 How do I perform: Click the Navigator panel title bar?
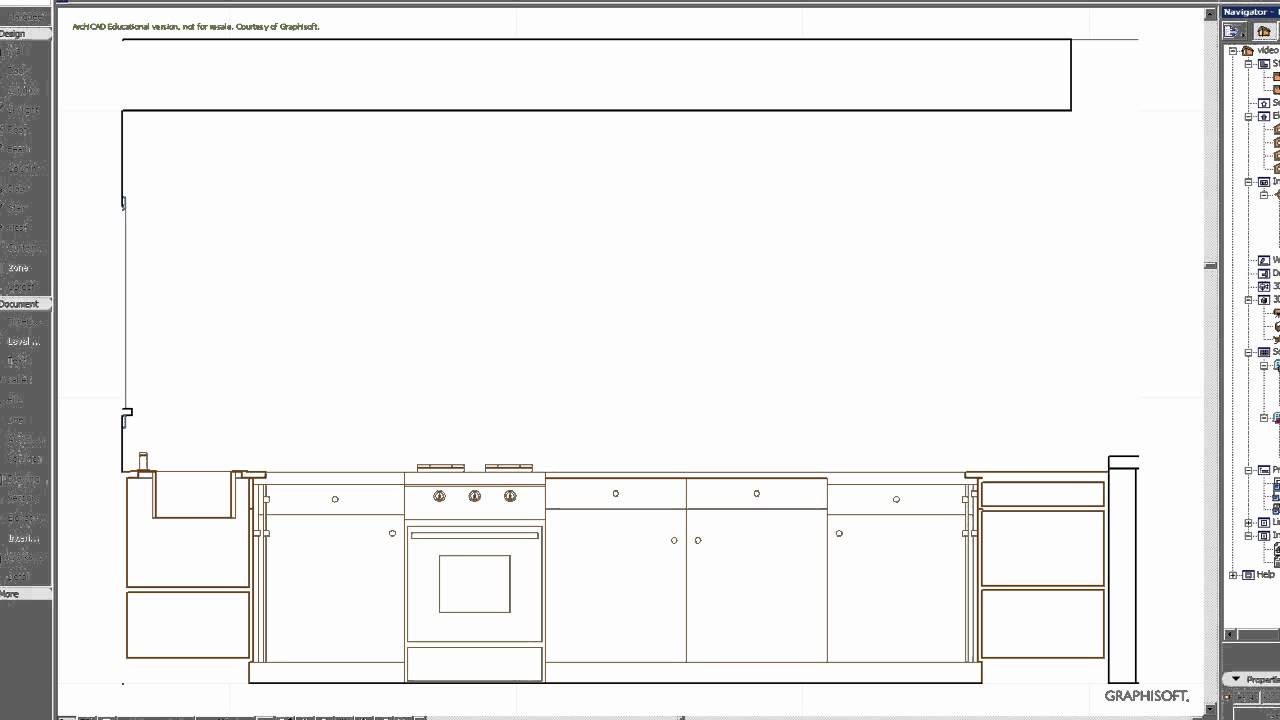[x=1252, y=11]
